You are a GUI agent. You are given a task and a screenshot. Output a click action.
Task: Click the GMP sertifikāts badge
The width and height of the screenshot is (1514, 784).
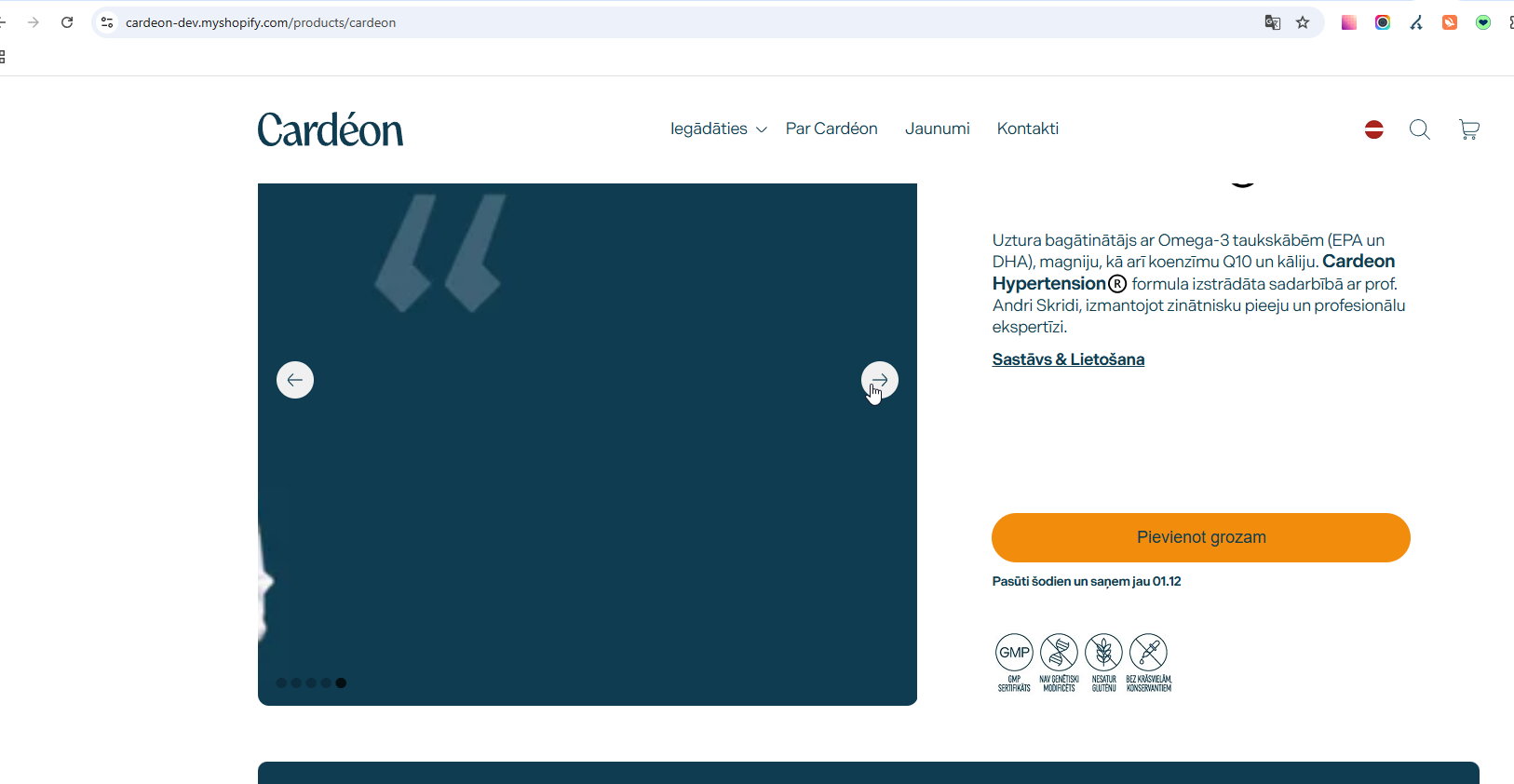point(1014,663)
